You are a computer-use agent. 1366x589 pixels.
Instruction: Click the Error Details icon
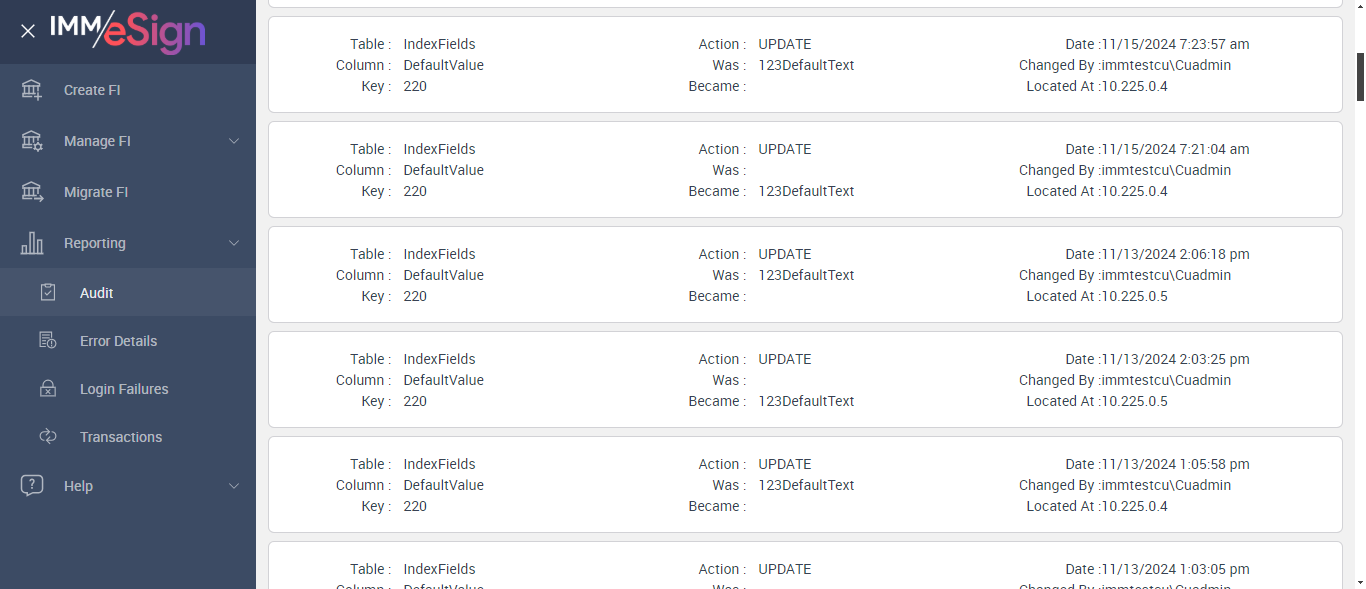[x=48, y=341]
